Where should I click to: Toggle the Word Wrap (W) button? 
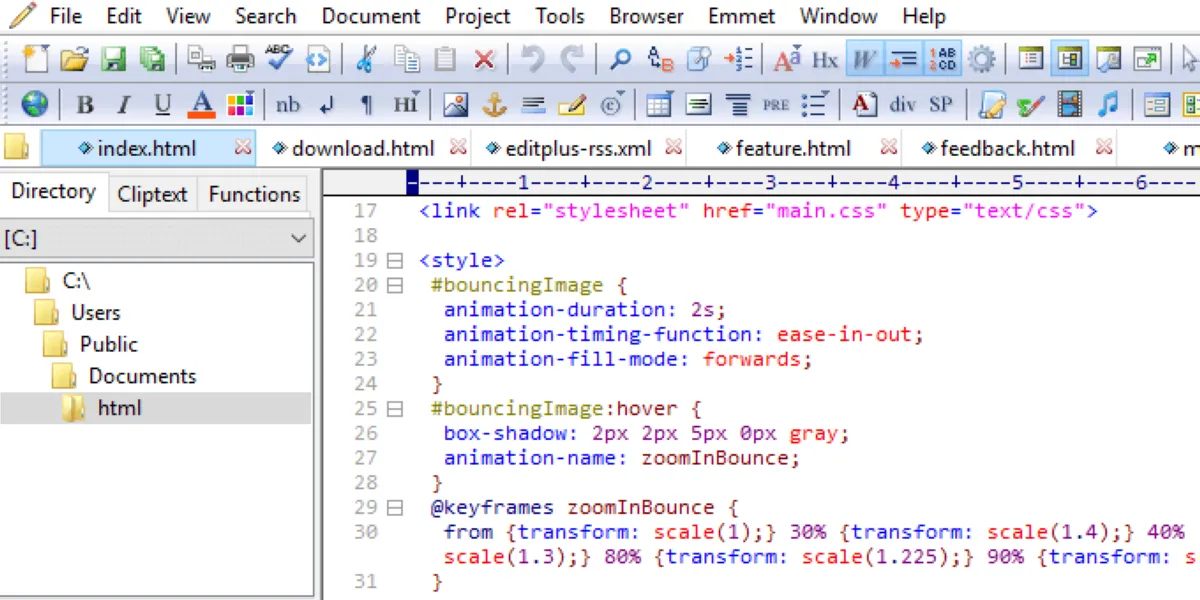click(863, 60)
